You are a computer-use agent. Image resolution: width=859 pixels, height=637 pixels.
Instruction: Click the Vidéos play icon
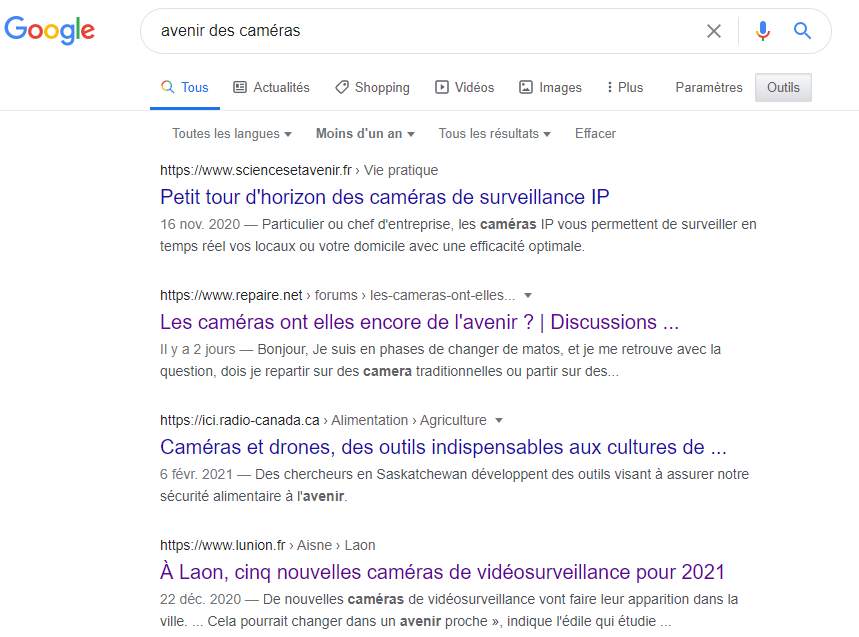tap(442, 87)
